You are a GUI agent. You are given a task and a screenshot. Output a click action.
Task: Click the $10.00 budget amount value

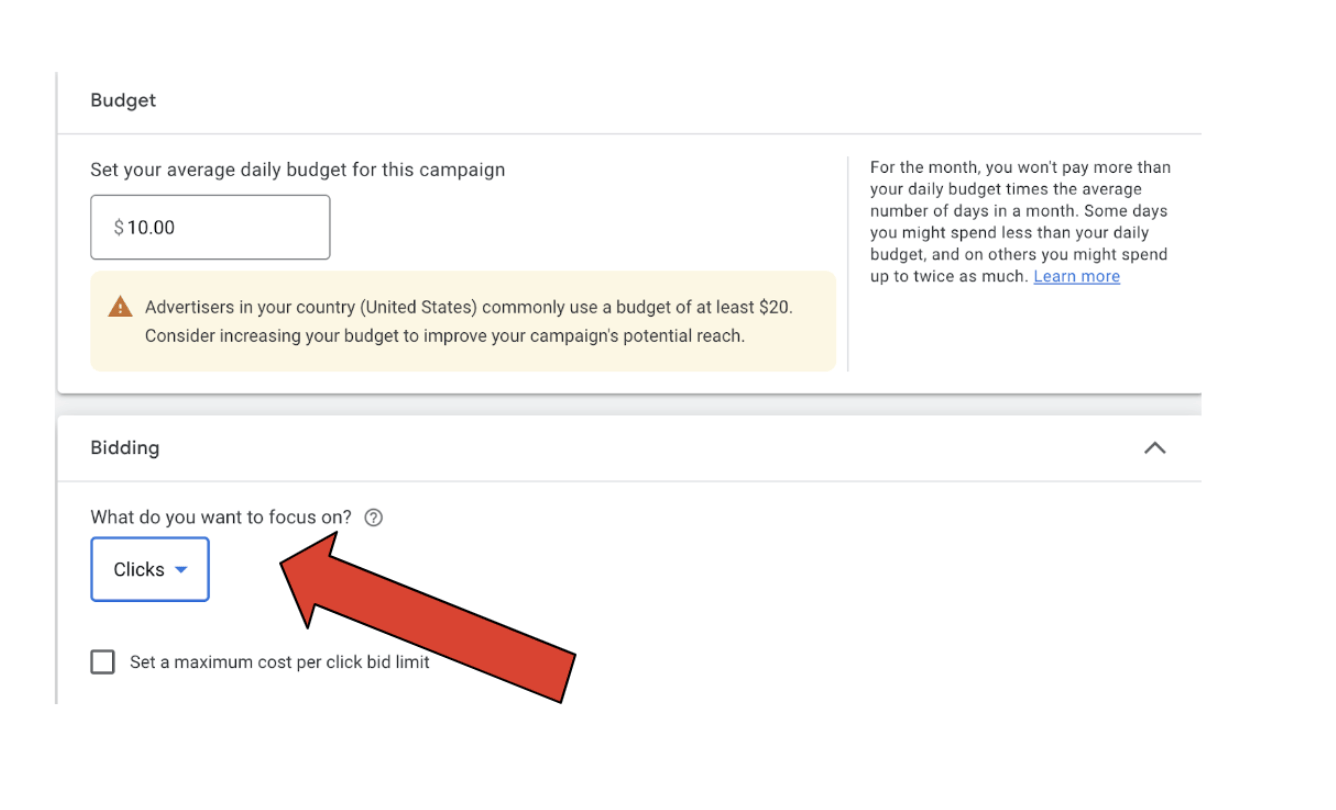(151, 228)
